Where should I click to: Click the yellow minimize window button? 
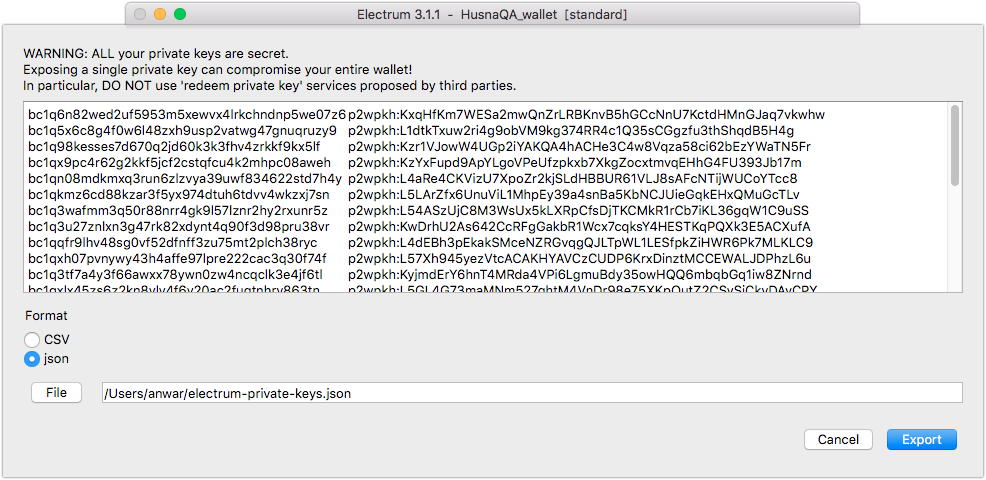(160, 14)
